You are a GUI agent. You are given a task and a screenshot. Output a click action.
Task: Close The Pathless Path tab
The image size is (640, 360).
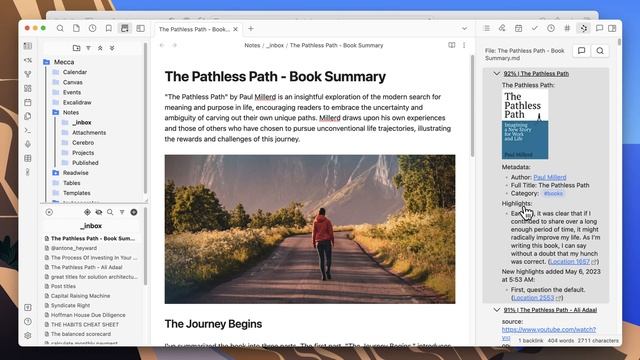coord(236,29)
